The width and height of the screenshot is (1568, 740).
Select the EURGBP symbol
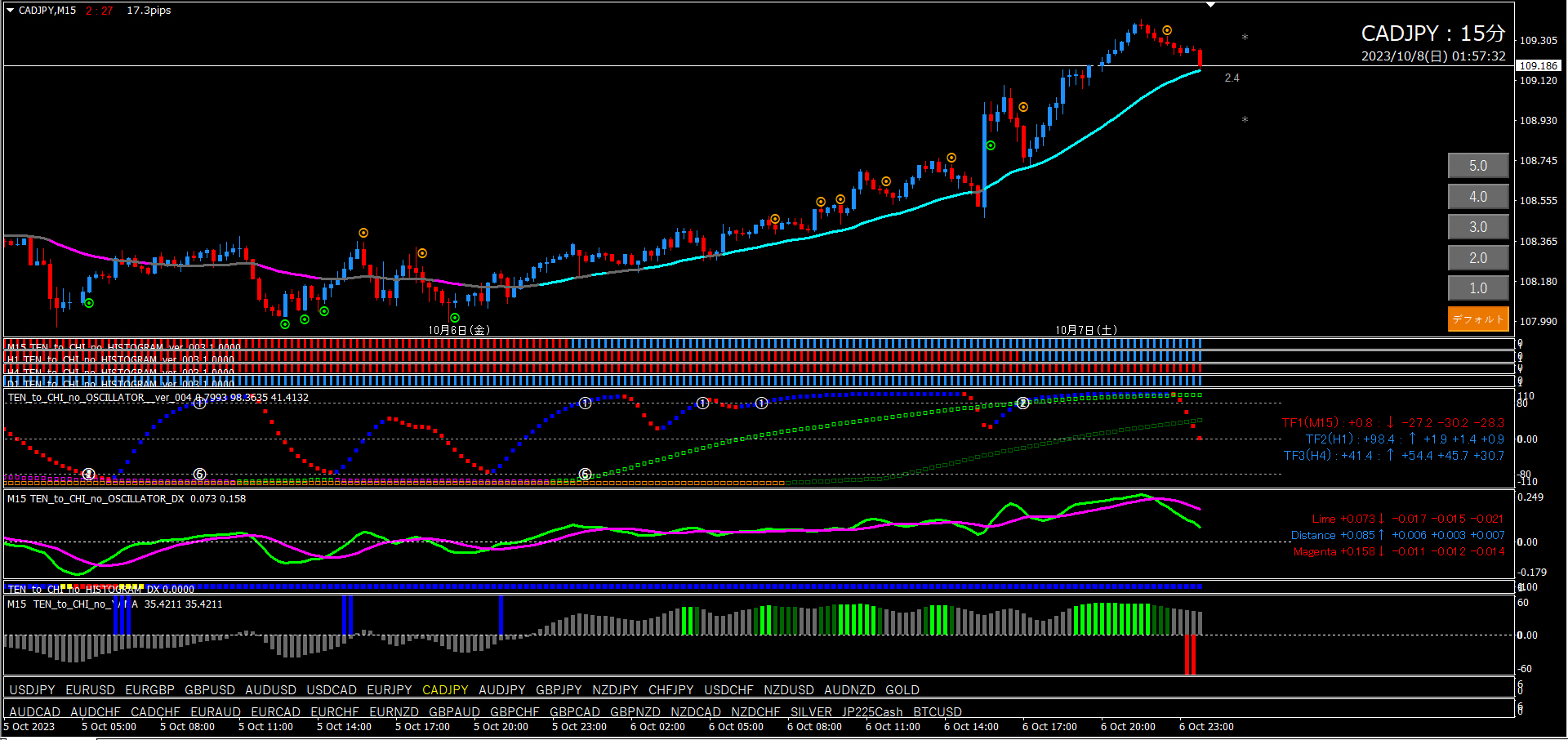pyautogui.click(x=149, y=690)
